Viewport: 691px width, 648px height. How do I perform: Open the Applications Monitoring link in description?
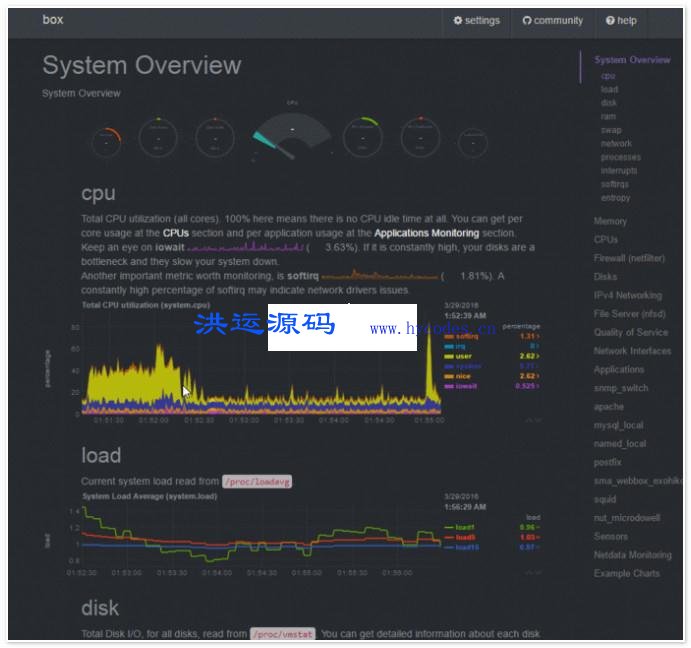(x=427, y=233)
